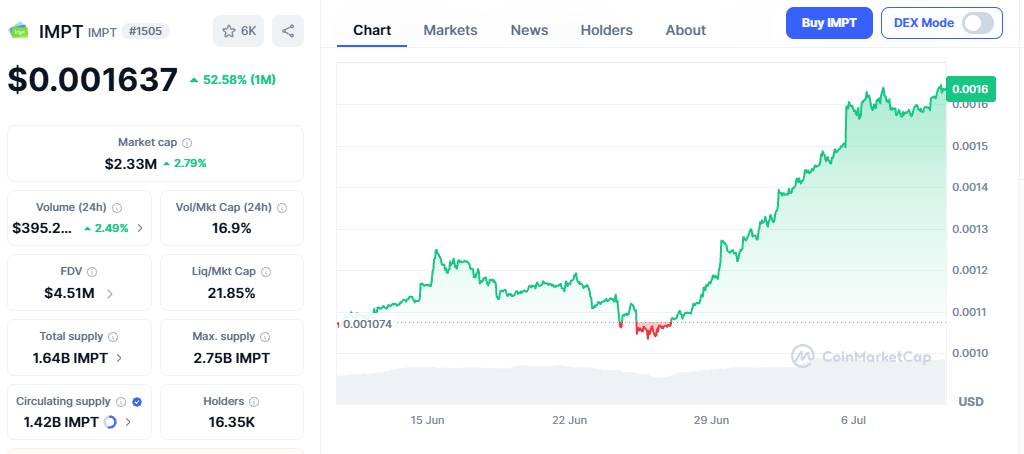Click the volume range strip below chart
The width and height of the screenshot is (1024, 454).
pos(641,384)
